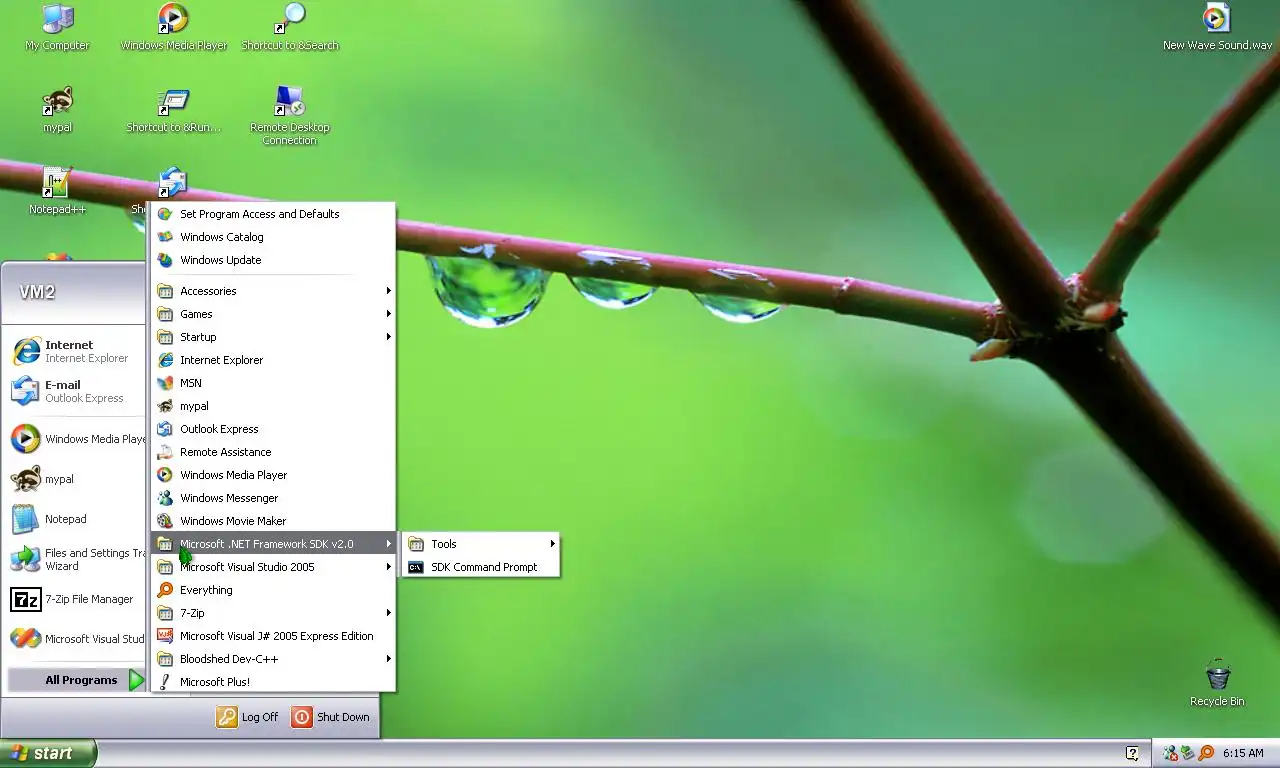Select the Microsoft Plus! menu entry

(x=273, y=682)
